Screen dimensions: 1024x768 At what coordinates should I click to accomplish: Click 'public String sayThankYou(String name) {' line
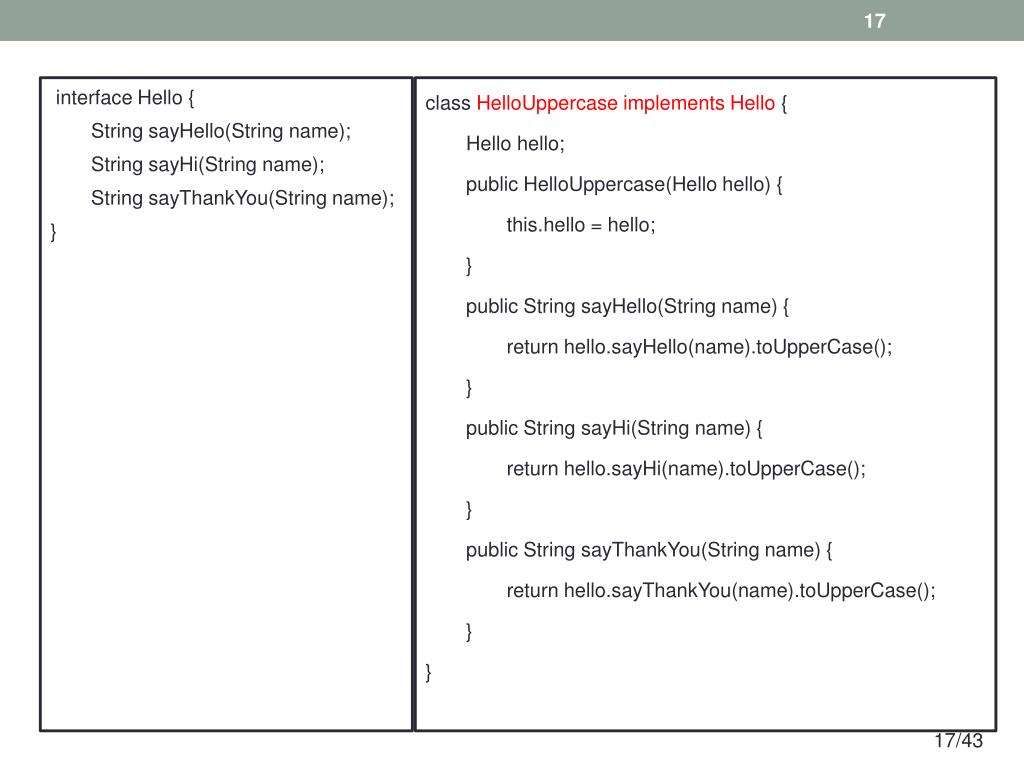pos(649,551)
